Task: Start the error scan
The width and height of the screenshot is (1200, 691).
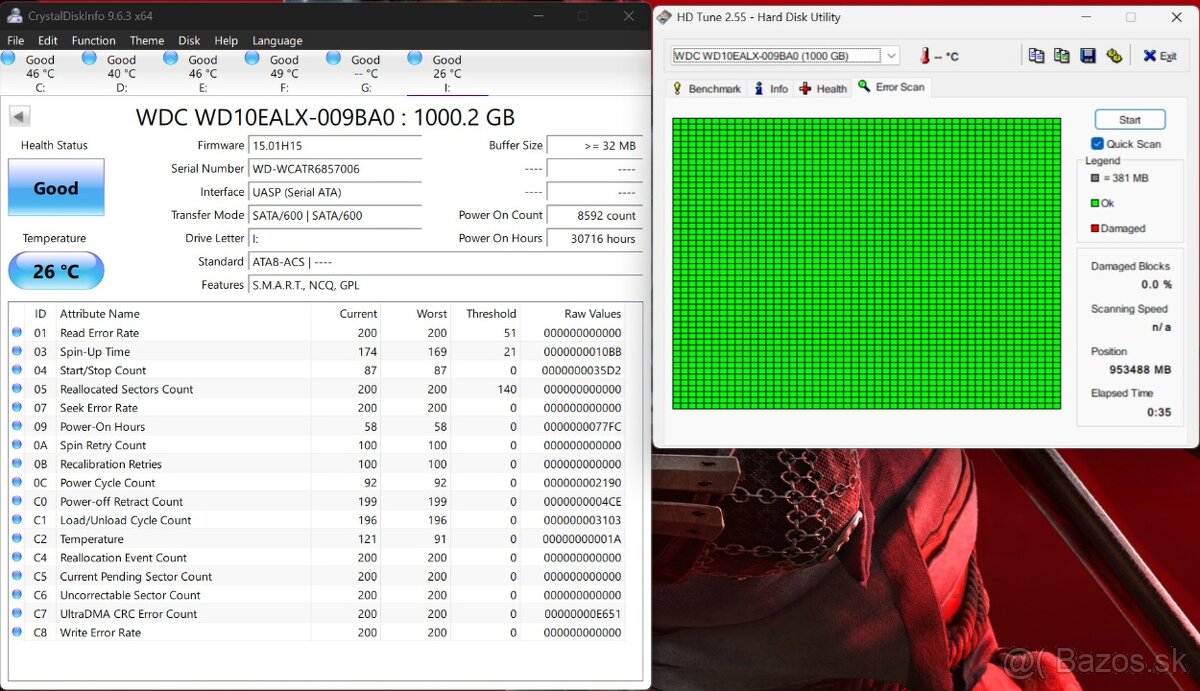Action: tap(1130, 120)
